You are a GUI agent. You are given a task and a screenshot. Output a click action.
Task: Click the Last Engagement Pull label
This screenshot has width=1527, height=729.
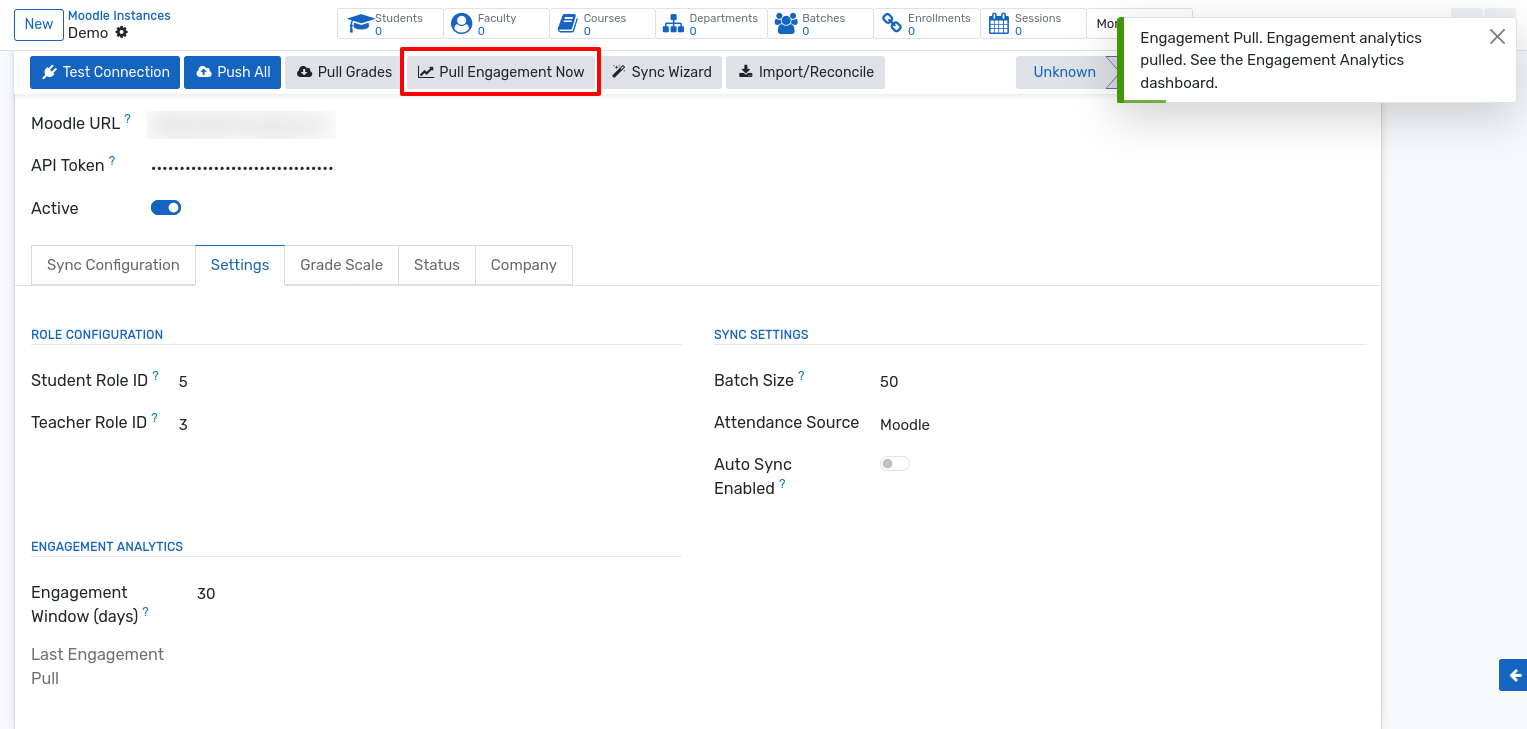pyautogui.click(x=97, y=666)
